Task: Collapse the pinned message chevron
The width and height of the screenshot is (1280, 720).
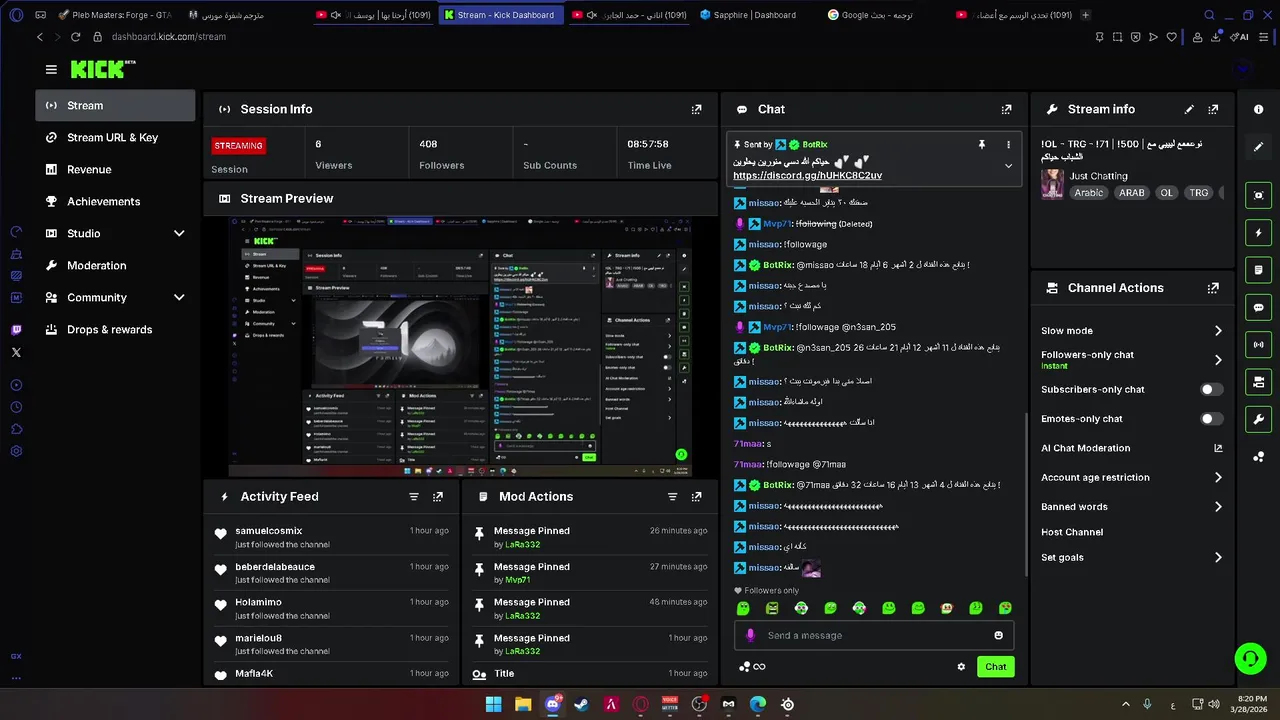Action: coord(1008,165)
